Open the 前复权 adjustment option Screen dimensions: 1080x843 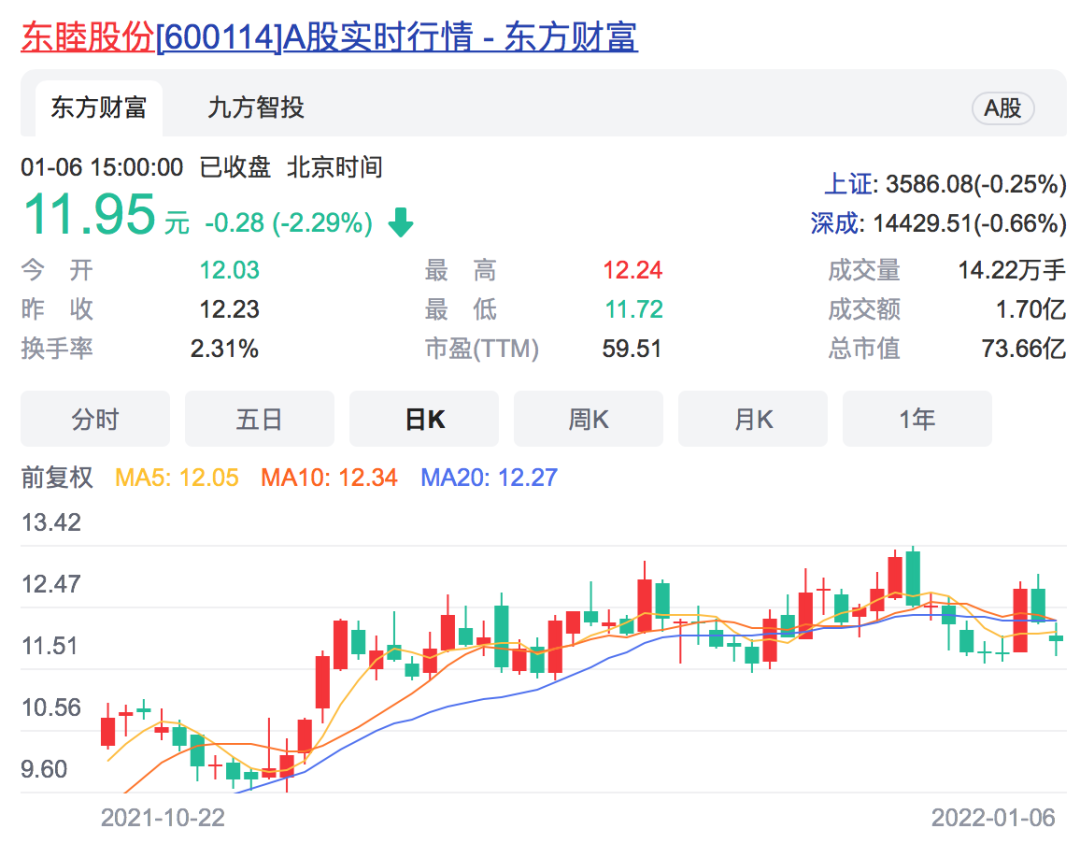58,479
